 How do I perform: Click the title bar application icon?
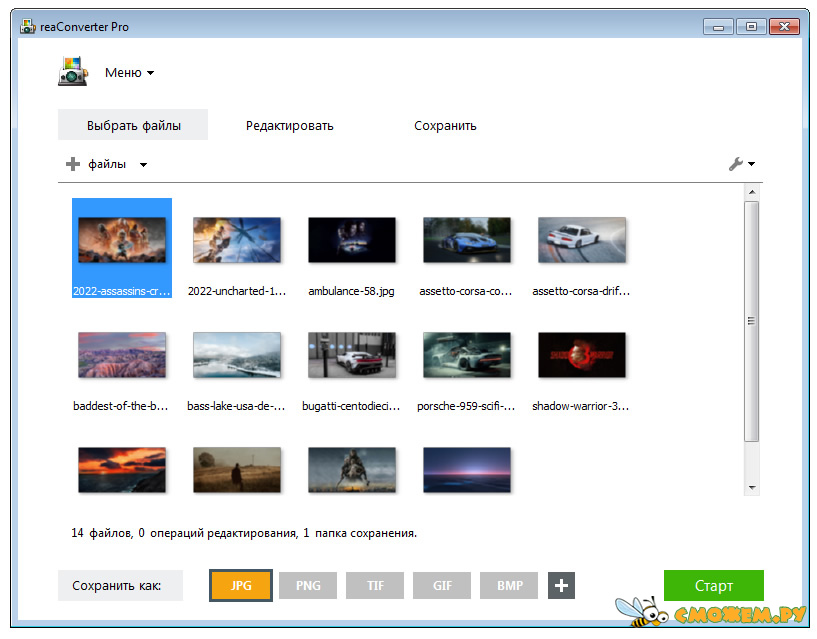(28, 27)
